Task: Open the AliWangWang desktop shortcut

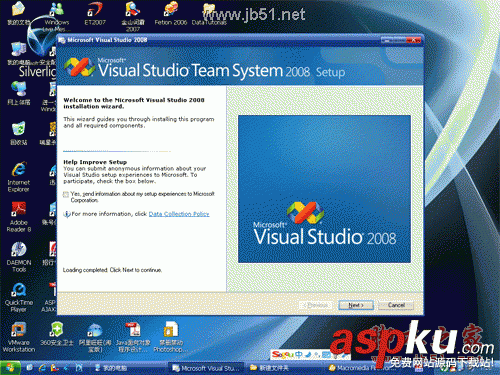Action: coord(95,337)
